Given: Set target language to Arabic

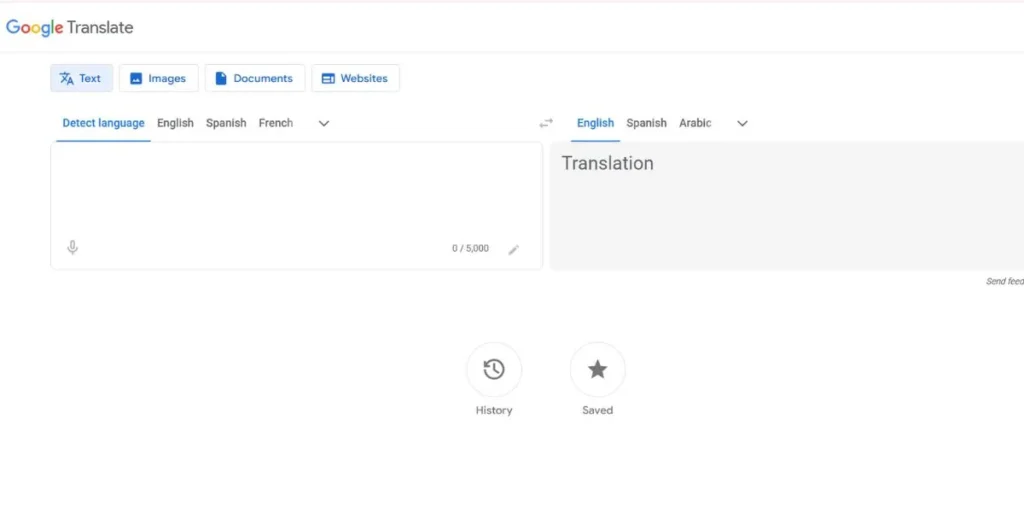Looking at the screenshot, I should (695, 123).
